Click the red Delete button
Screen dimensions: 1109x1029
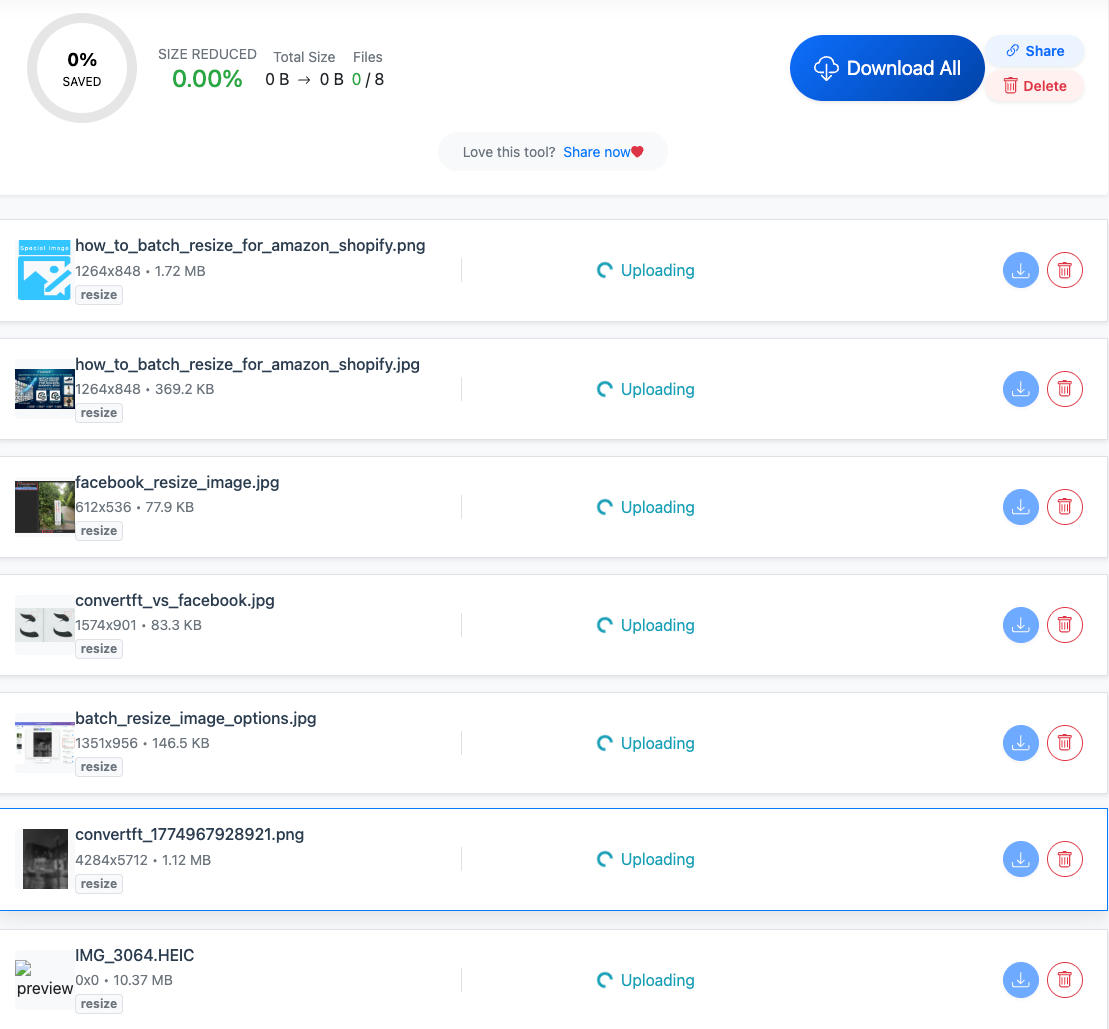(x=1034, y=86)
